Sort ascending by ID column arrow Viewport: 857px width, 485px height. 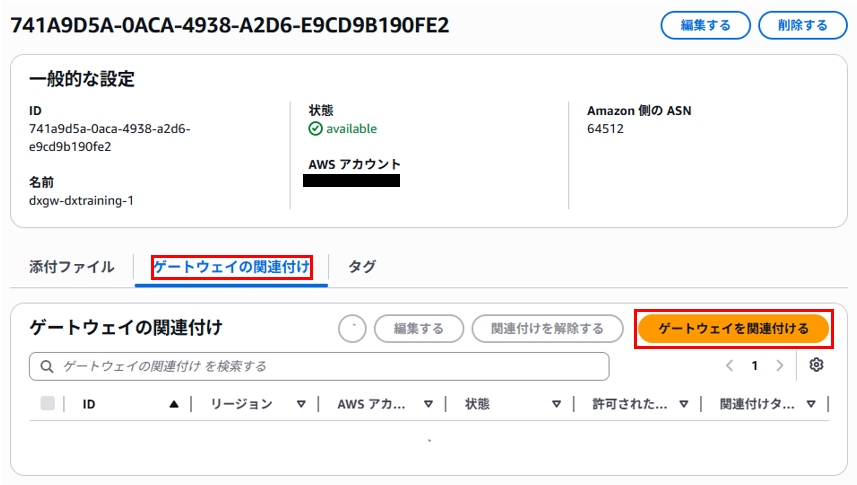pyautogui.click(x=174, y=404)
